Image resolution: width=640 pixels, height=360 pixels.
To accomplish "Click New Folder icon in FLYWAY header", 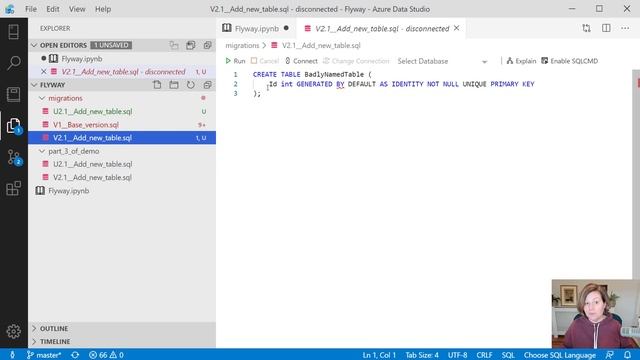I will point(174,85).
